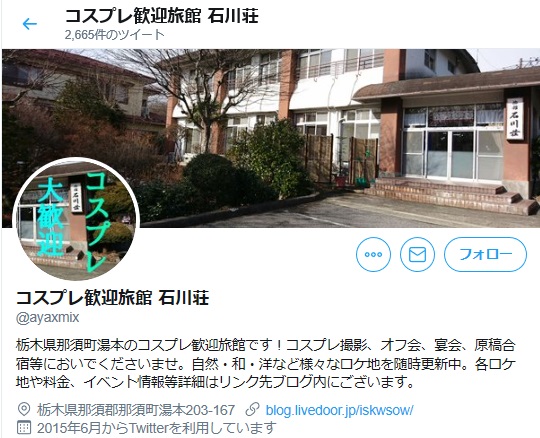Open the three-dot more options menu
Screen dimensions: 540x438
point(373,254)
